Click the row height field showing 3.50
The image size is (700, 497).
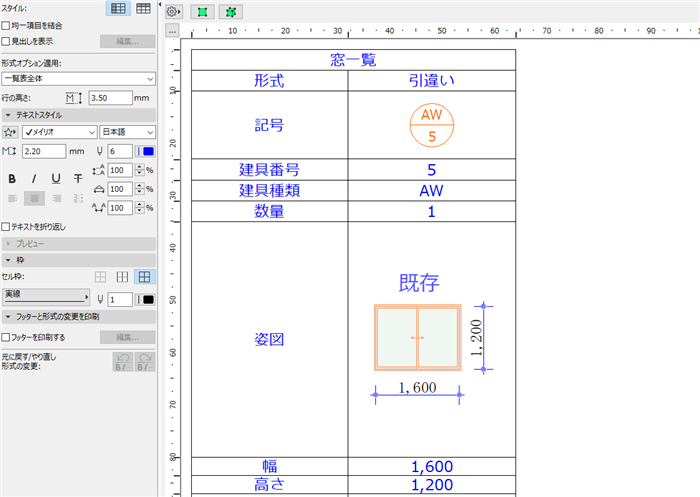tap(110, 98)
